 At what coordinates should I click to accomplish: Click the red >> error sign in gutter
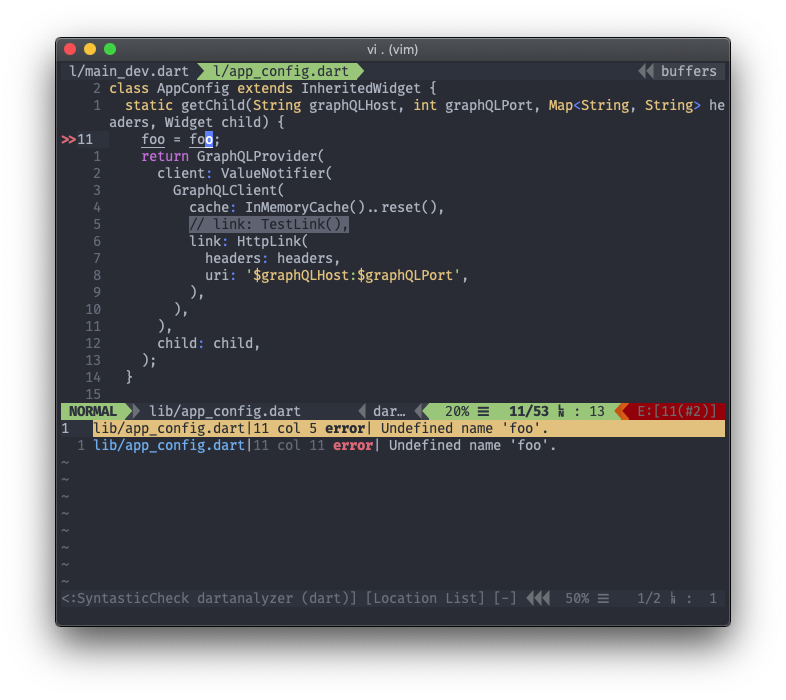(68, 139)
